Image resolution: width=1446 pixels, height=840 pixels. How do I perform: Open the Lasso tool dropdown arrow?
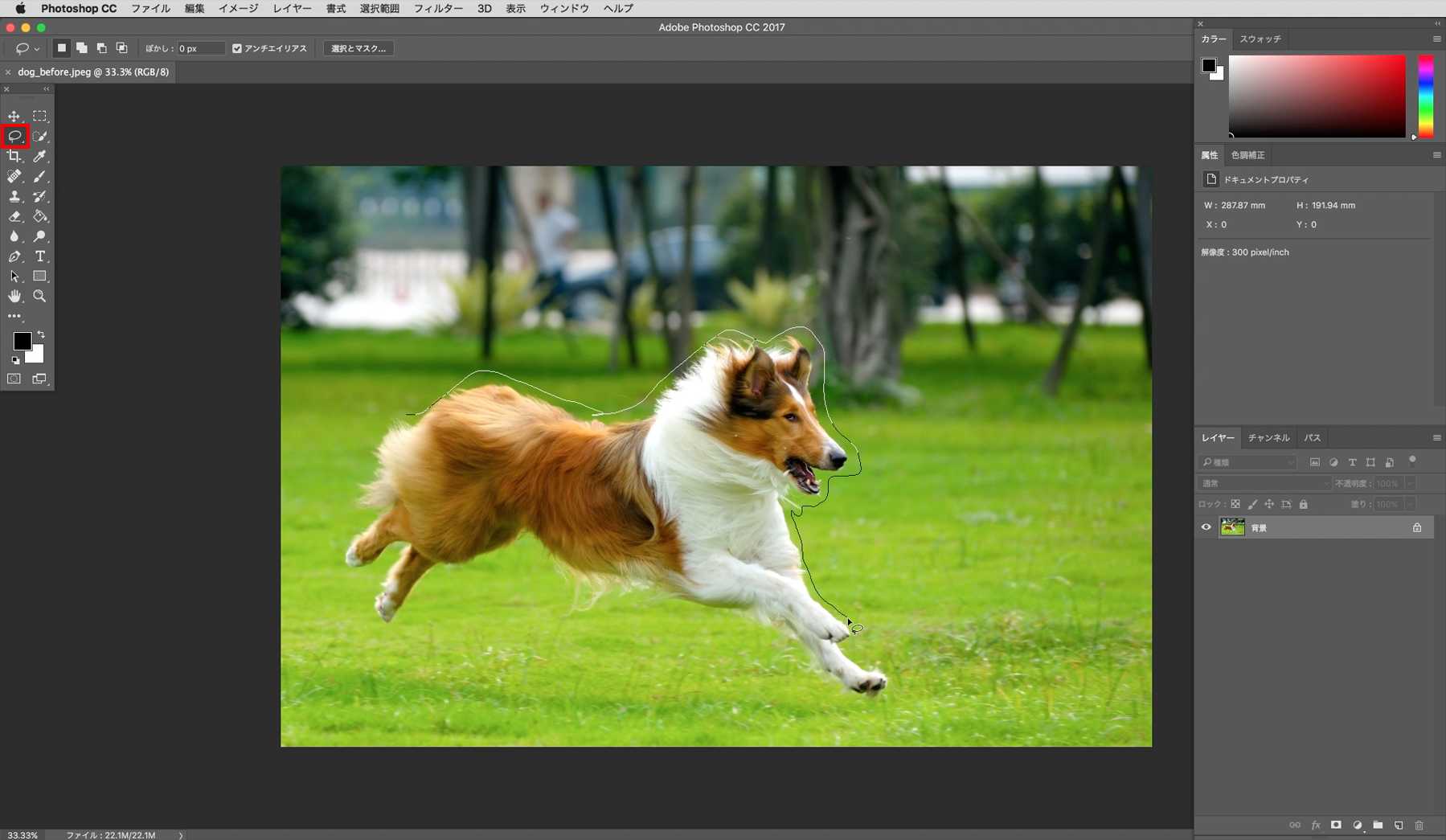pos(36,48)
